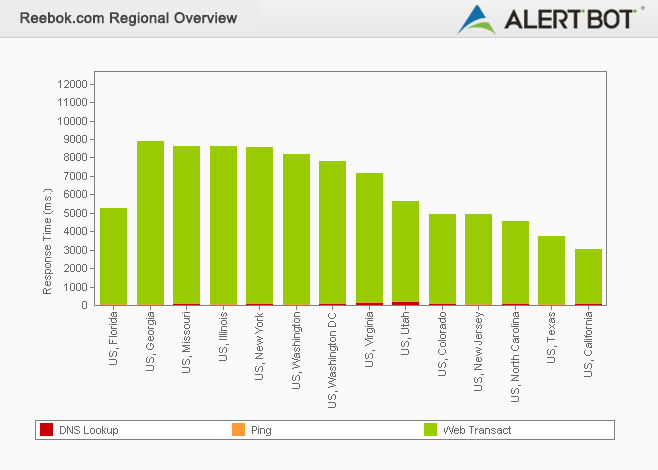
Task: Click the US, Georgia tallest bar
Action: point(150,222)
